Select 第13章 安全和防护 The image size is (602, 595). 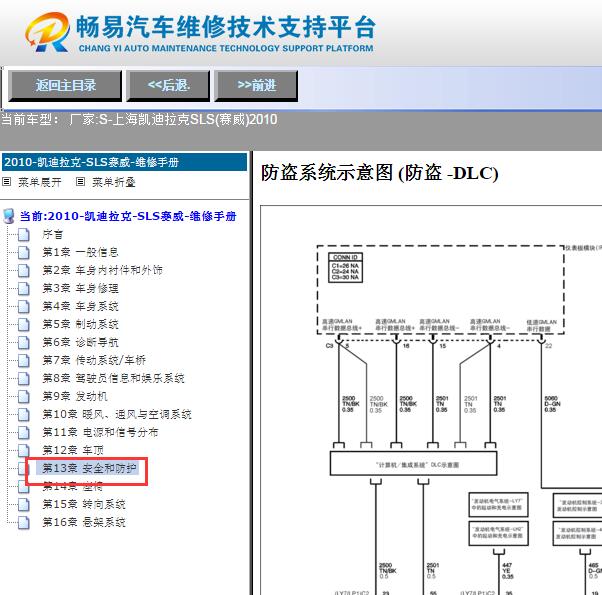89,468
